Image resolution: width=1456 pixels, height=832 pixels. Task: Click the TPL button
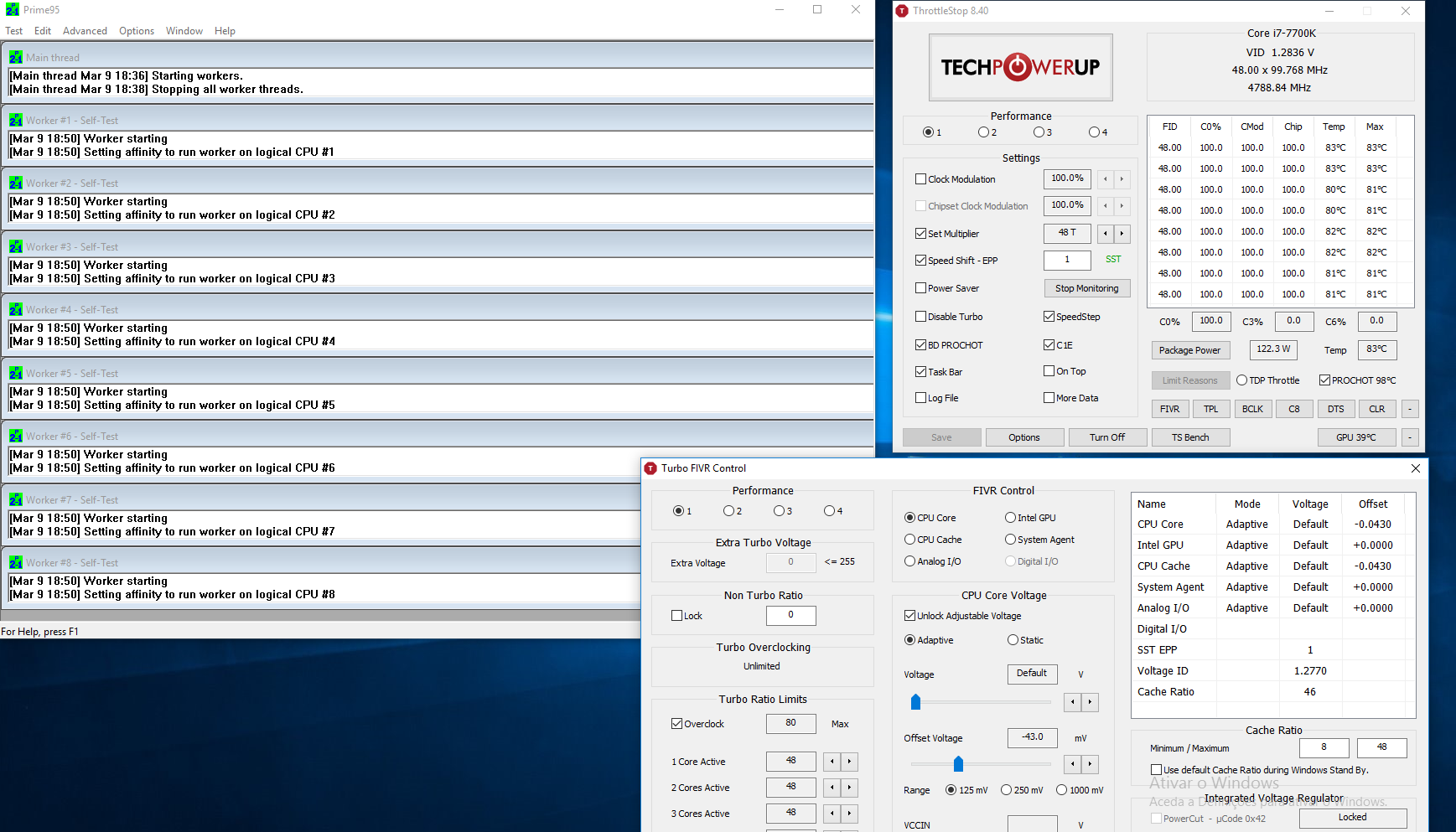pos(1211,409)
